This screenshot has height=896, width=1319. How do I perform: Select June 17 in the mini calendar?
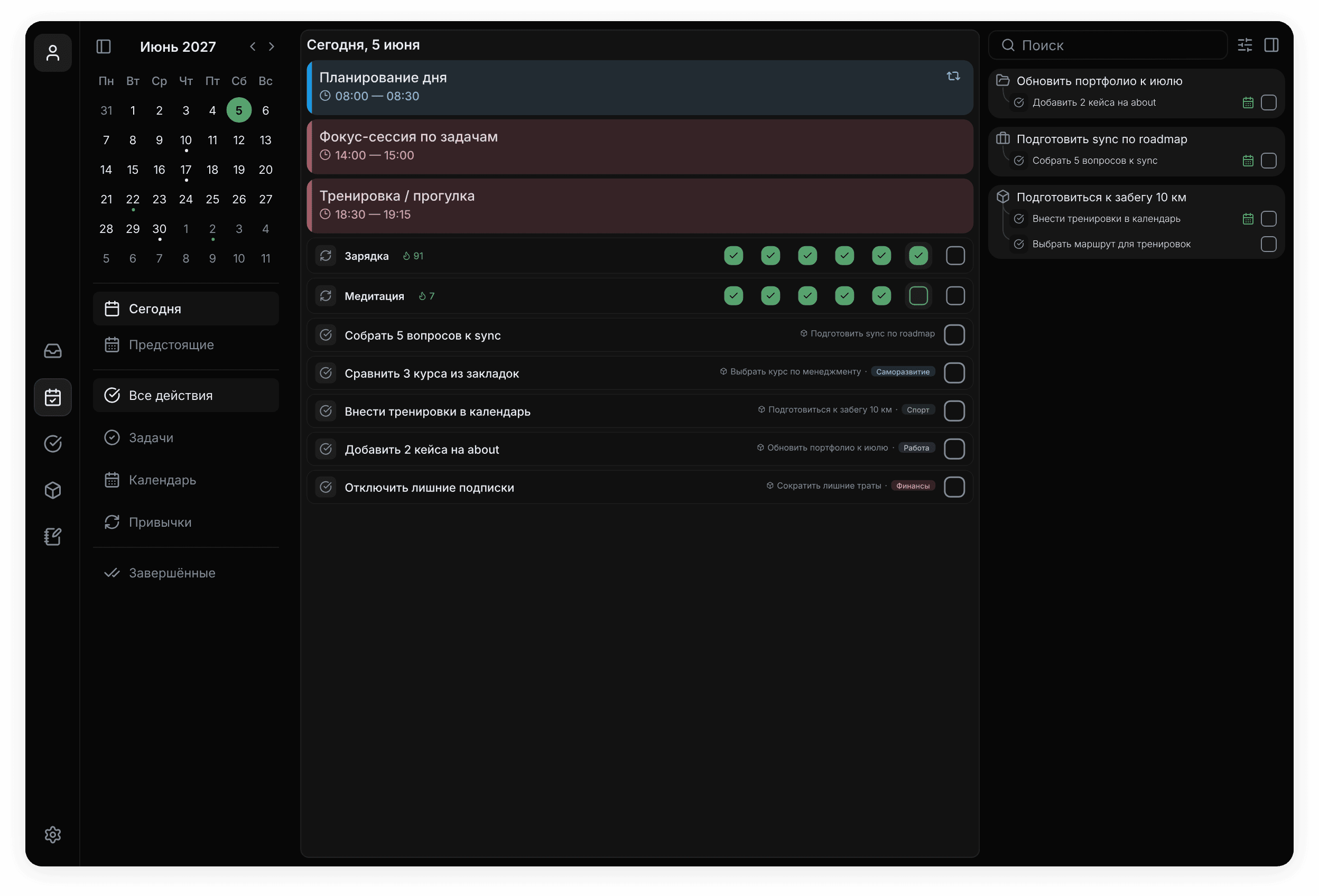pos(185,170)
